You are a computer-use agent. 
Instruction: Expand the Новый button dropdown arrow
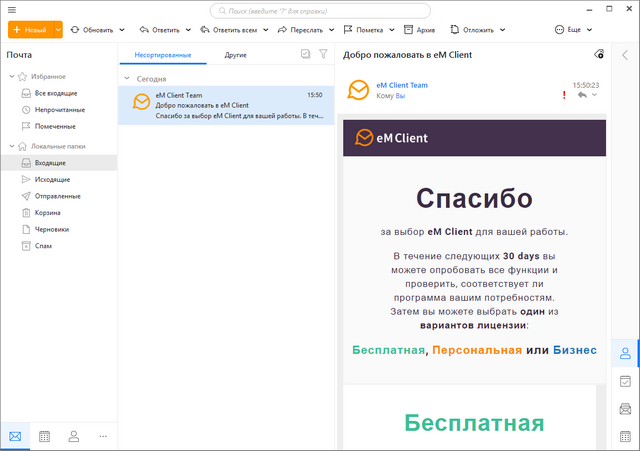click(58, 30)
